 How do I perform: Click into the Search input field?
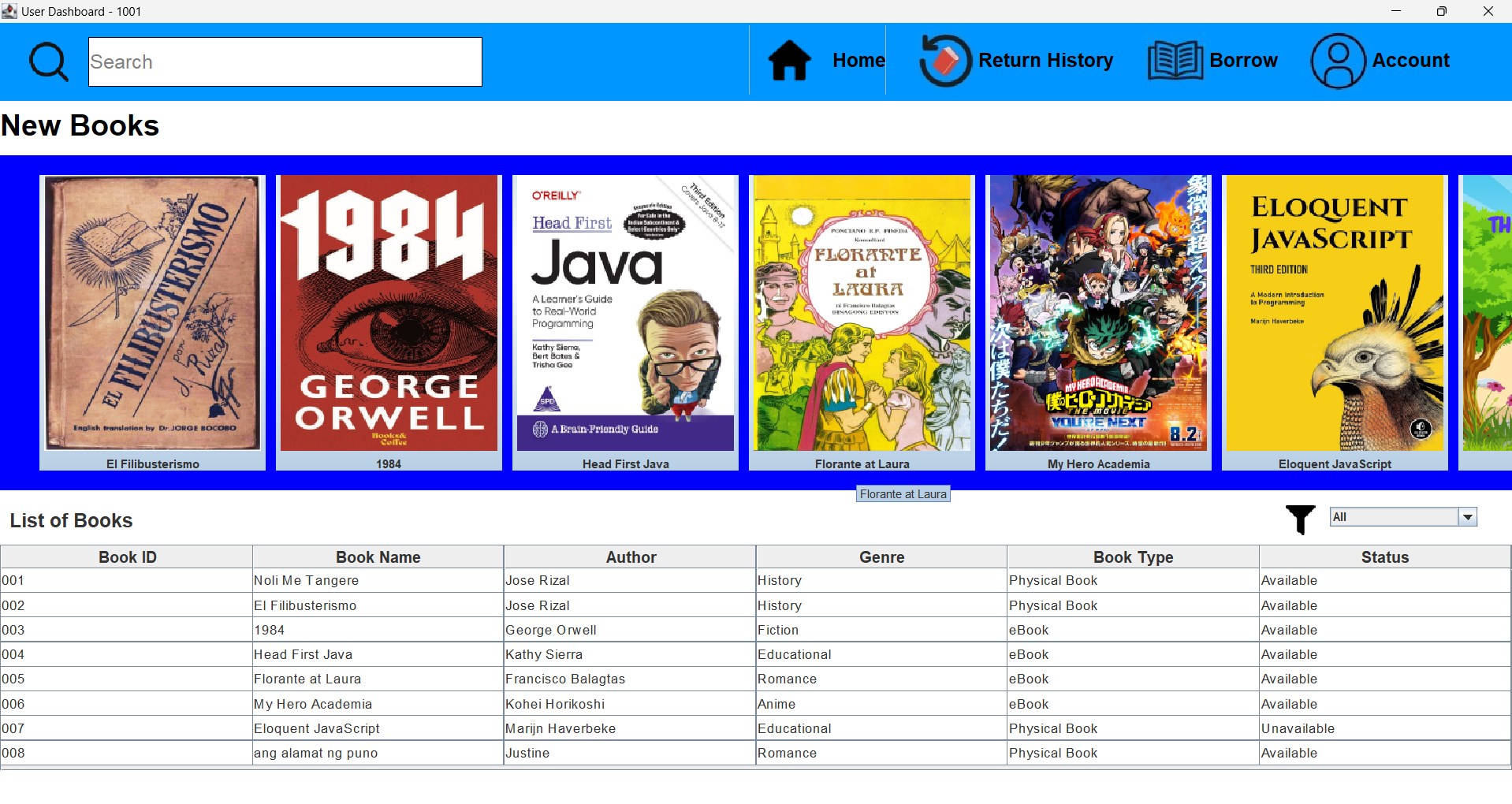point(285,61)
